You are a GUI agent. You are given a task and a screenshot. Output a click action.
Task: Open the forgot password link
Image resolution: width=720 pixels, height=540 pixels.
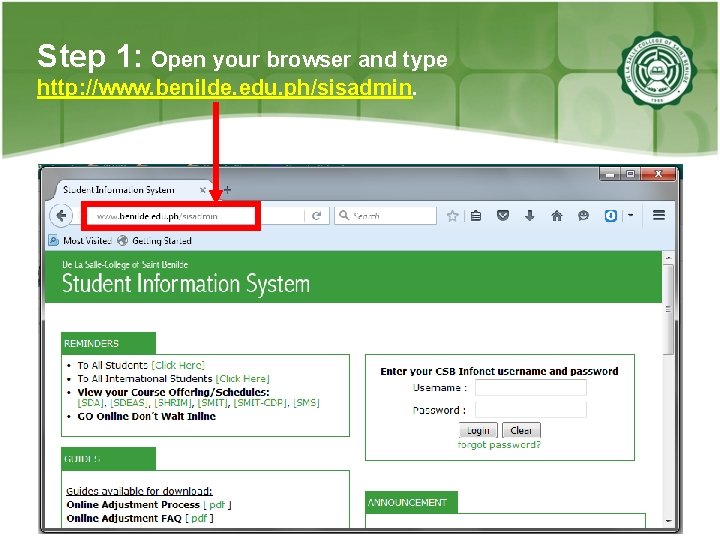pos(500,445)
